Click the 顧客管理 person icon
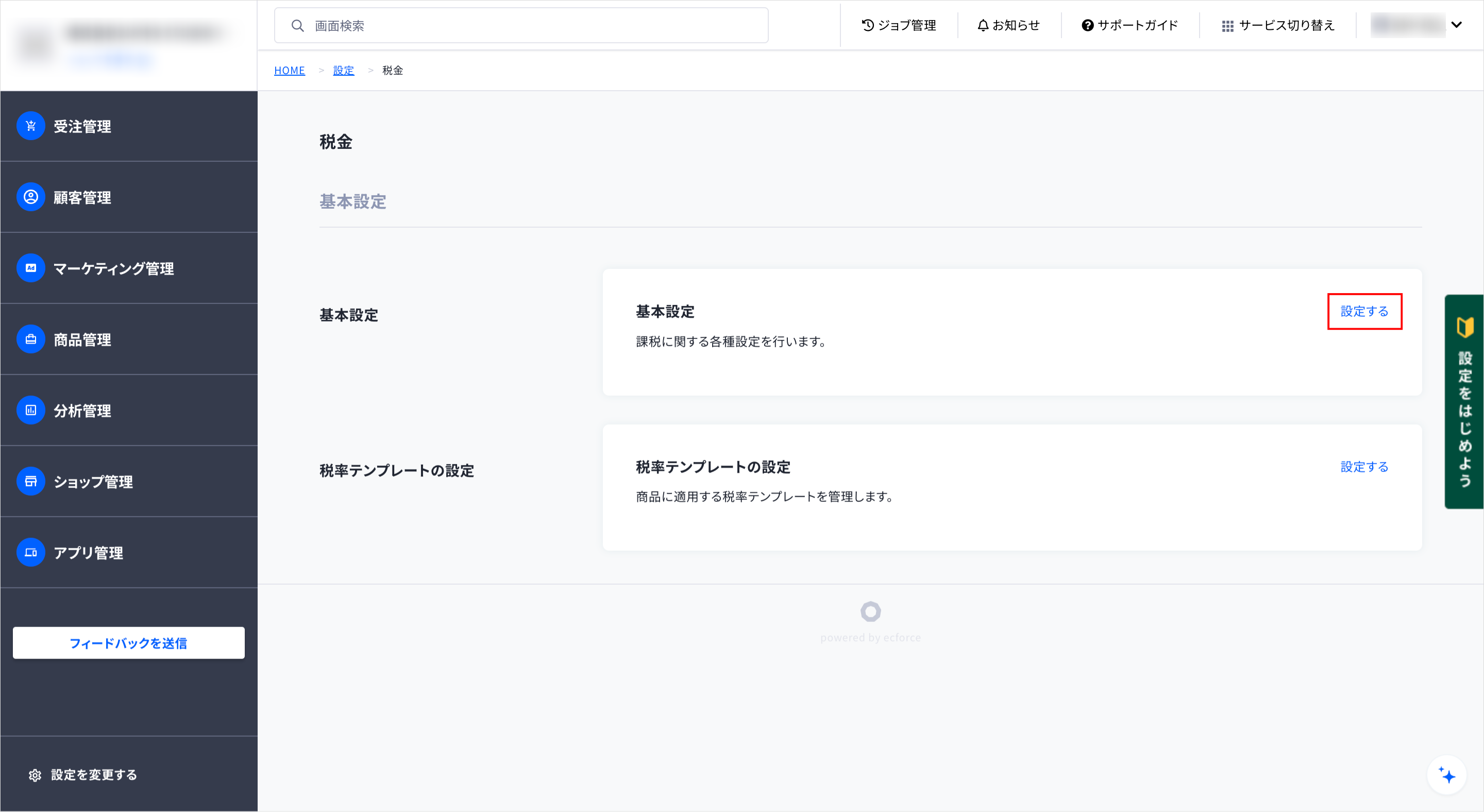This screenshot has height=812, width=1484. (31, 197)
